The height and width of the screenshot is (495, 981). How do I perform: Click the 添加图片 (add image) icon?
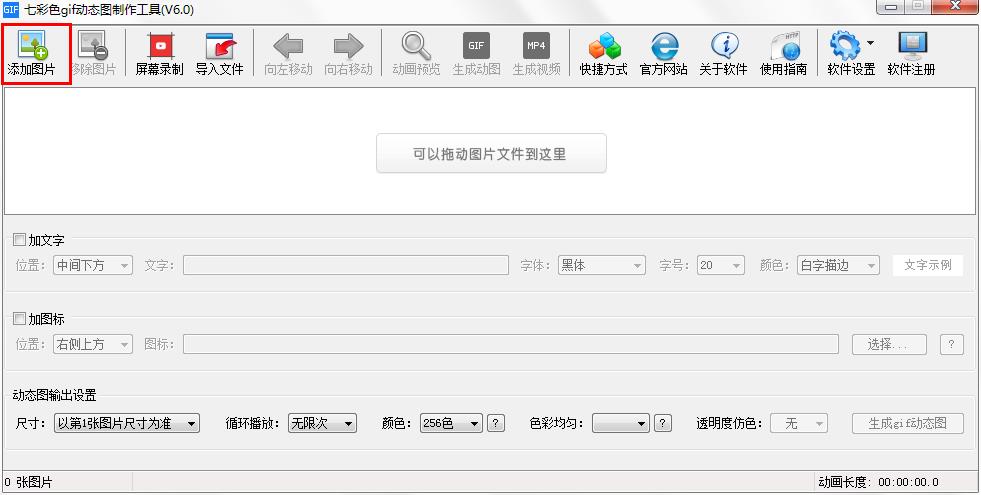pos(33,46)
